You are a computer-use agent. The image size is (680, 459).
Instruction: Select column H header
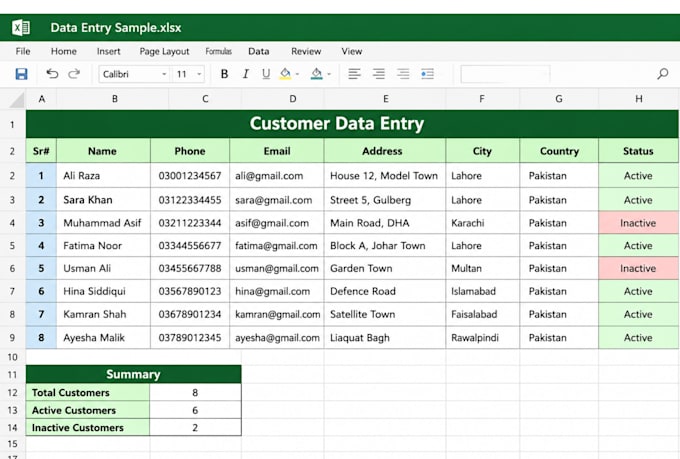(x=639, y=99)
